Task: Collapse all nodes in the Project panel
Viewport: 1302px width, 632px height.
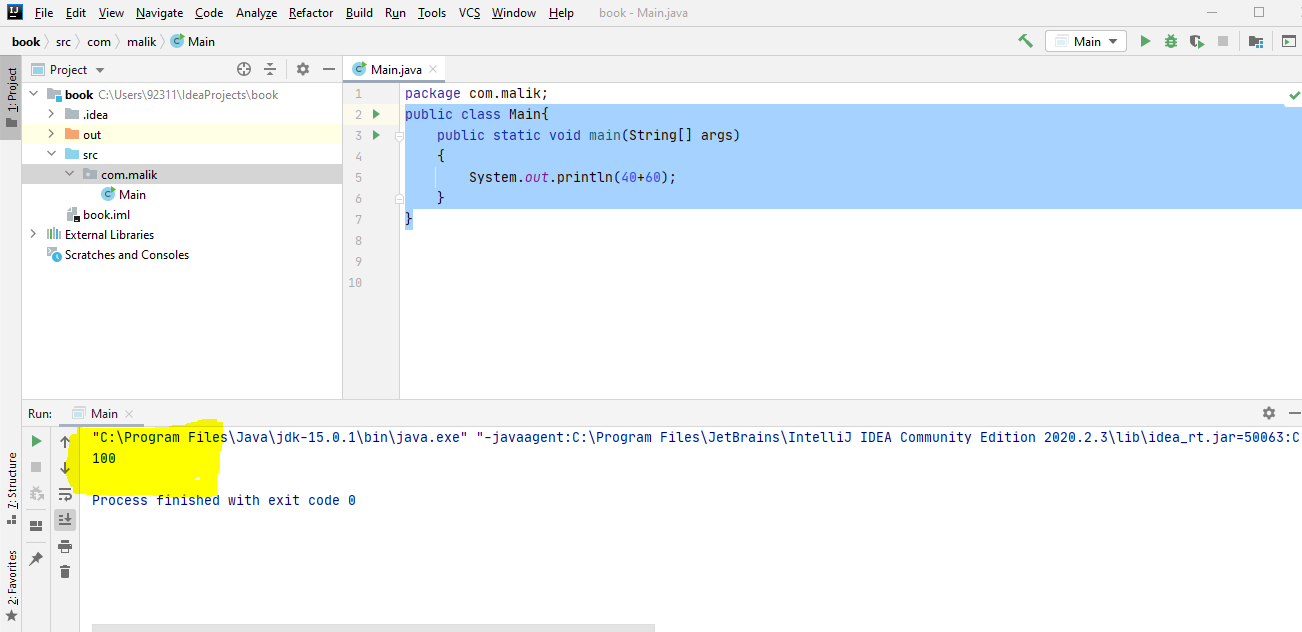Action: pos(270,69)
